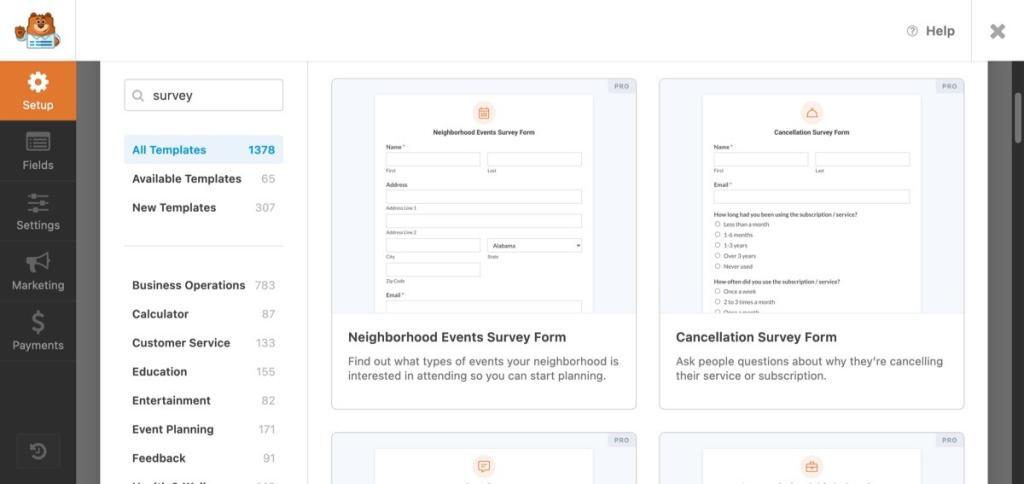Click the WPForms bear mascot logo

point(37,31)
